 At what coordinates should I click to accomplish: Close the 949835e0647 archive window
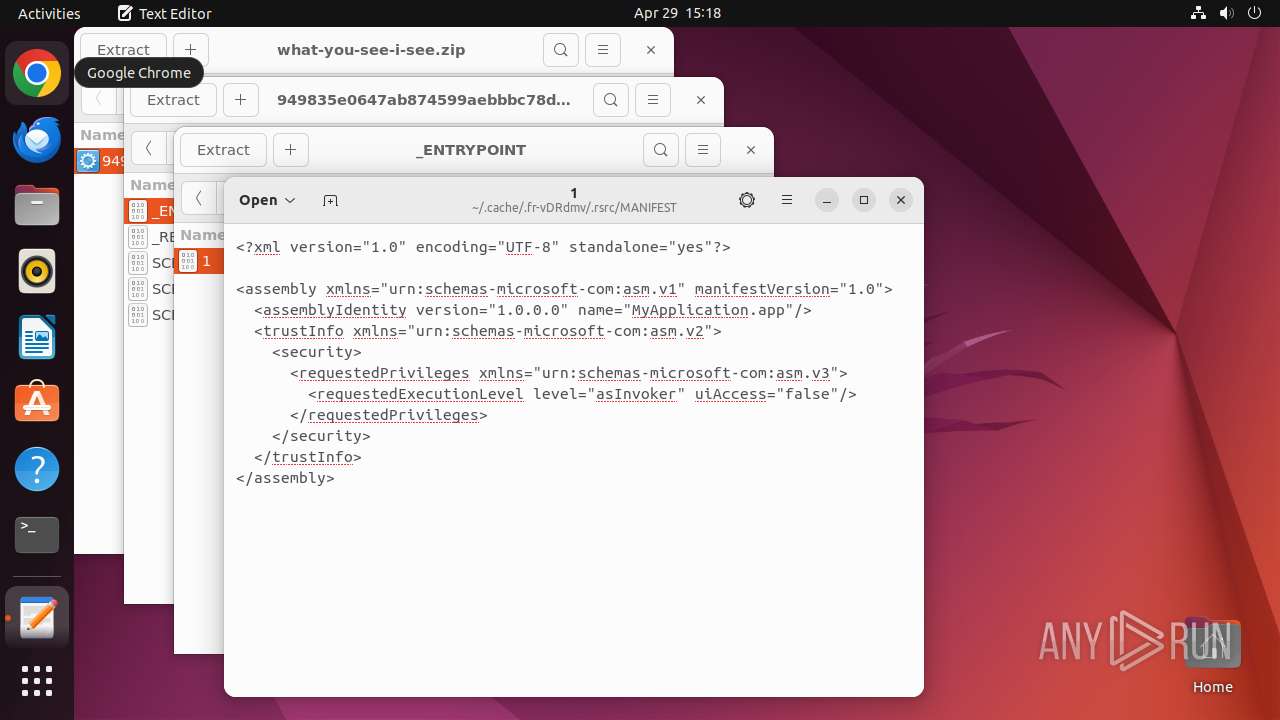701,100
